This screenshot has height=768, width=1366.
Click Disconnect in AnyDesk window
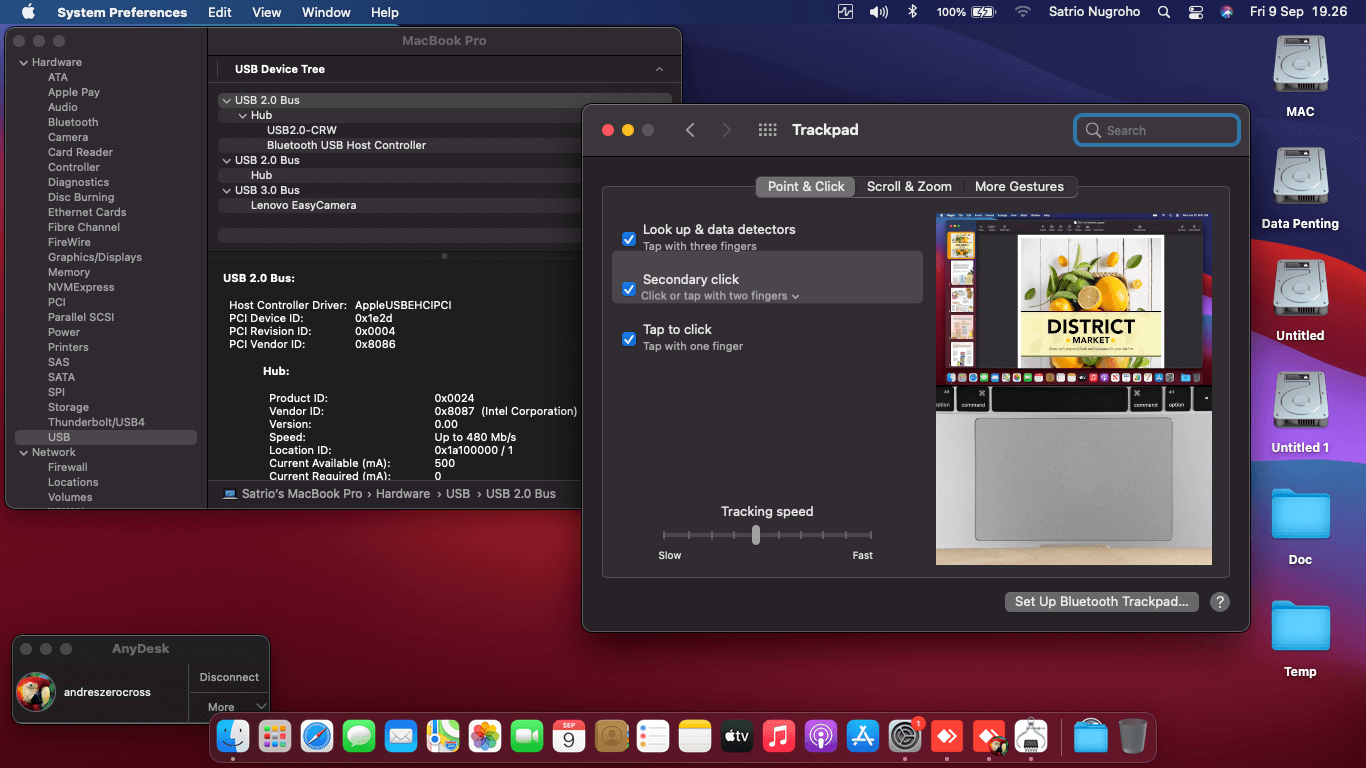click(229, 677)
